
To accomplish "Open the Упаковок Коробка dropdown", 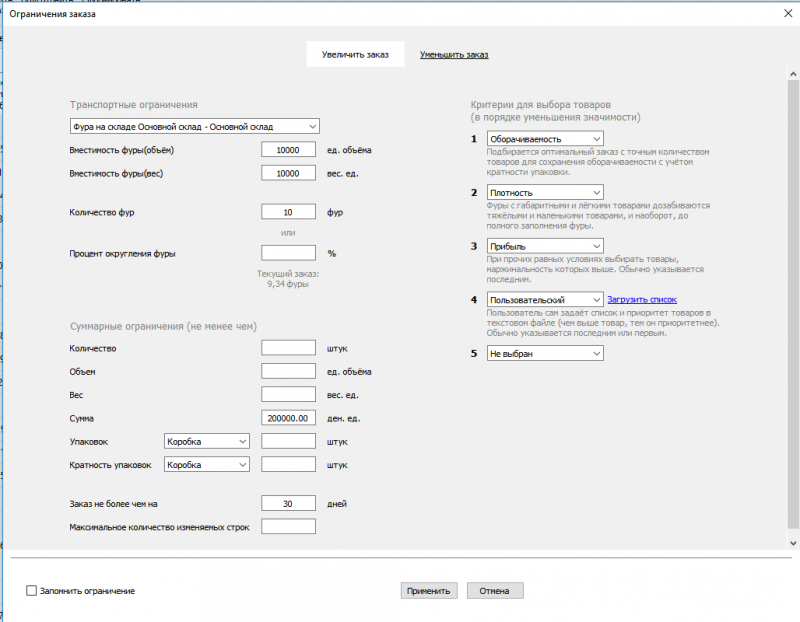I will click(206, 441).
